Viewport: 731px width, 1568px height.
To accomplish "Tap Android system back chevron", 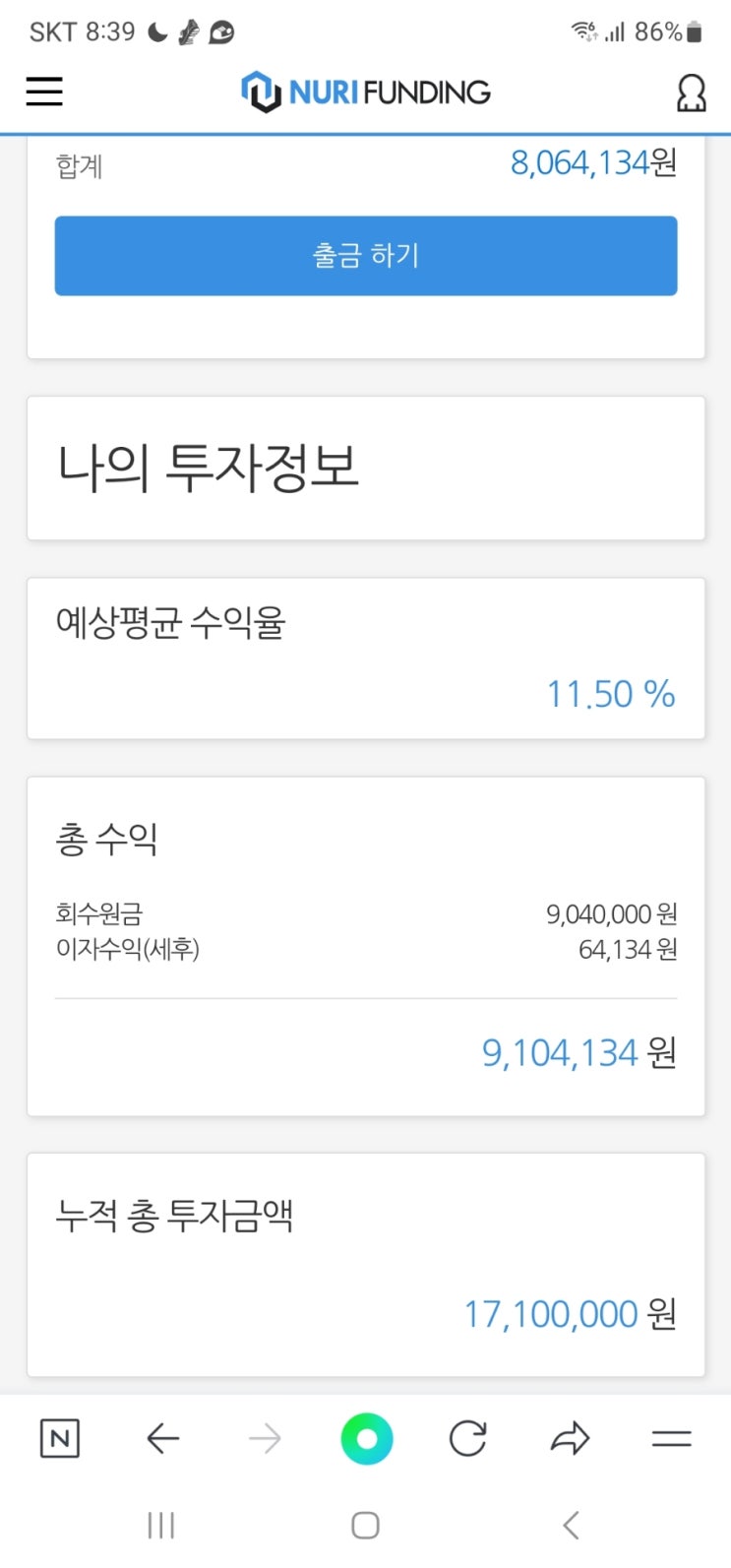I will (x=571, y=1526).
